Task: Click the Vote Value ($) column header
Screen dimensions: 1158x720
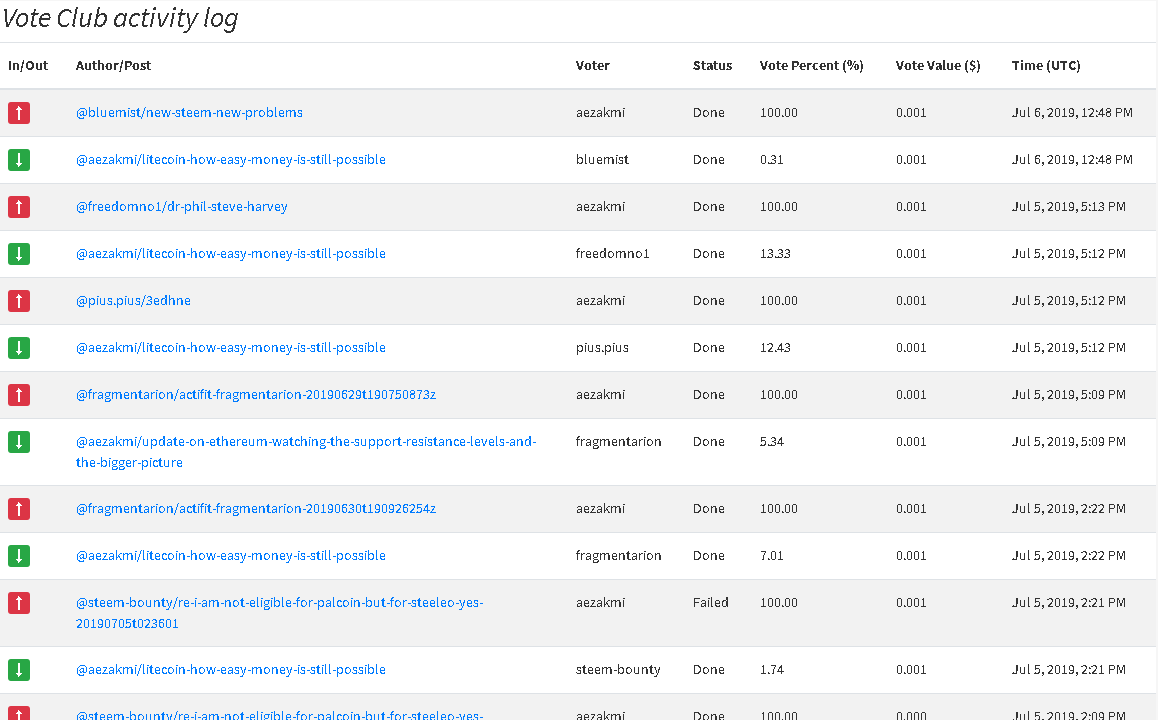Action: click(x=938, y=66)
